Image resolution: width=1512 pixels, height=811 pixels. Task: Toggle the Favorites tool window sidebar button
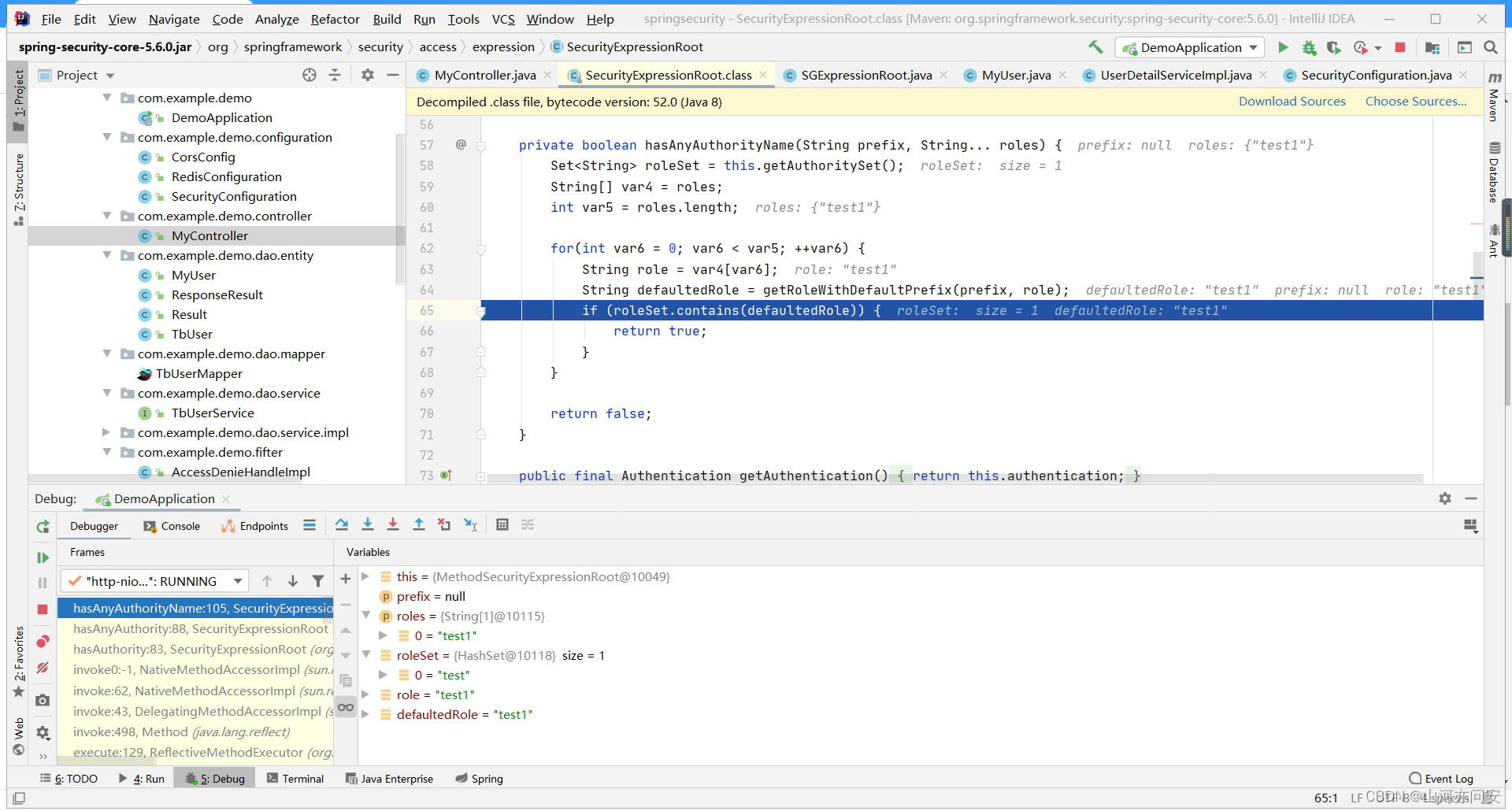18,661
